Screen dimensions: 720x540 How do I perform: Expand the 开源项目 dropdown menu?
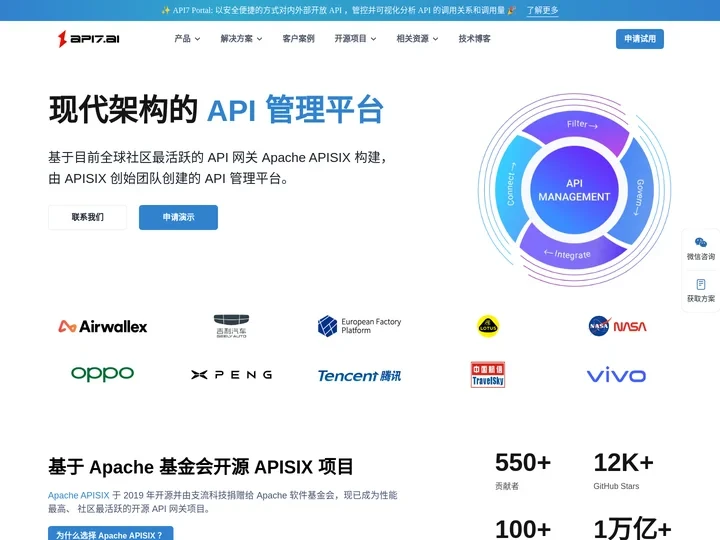point(355,39)
